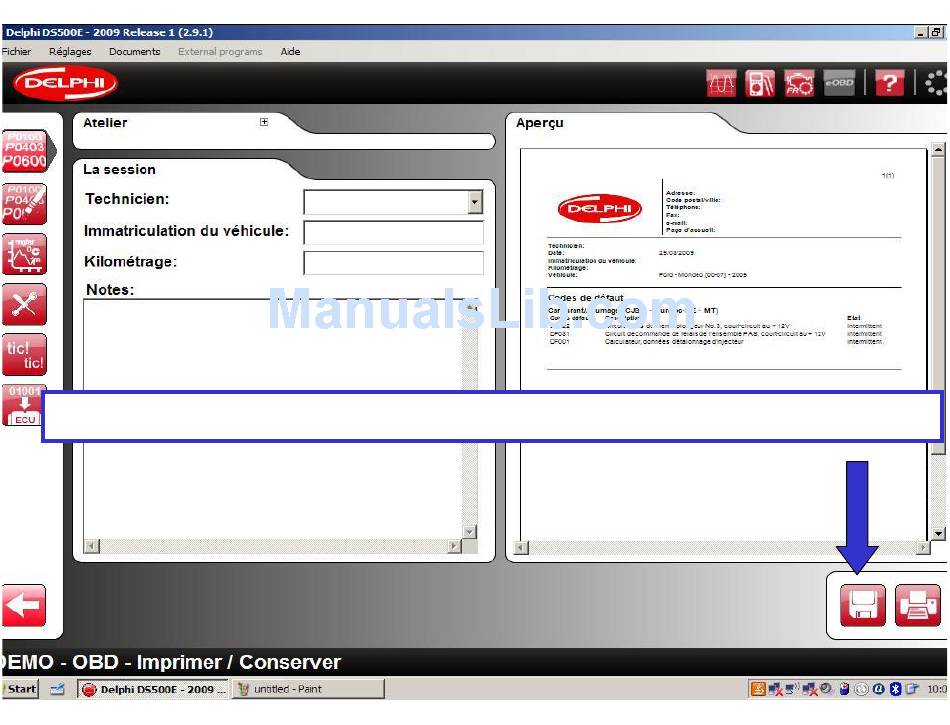Click the Delphi logo in the header
Screen dimensions: 950x725
tap(65, 83)
